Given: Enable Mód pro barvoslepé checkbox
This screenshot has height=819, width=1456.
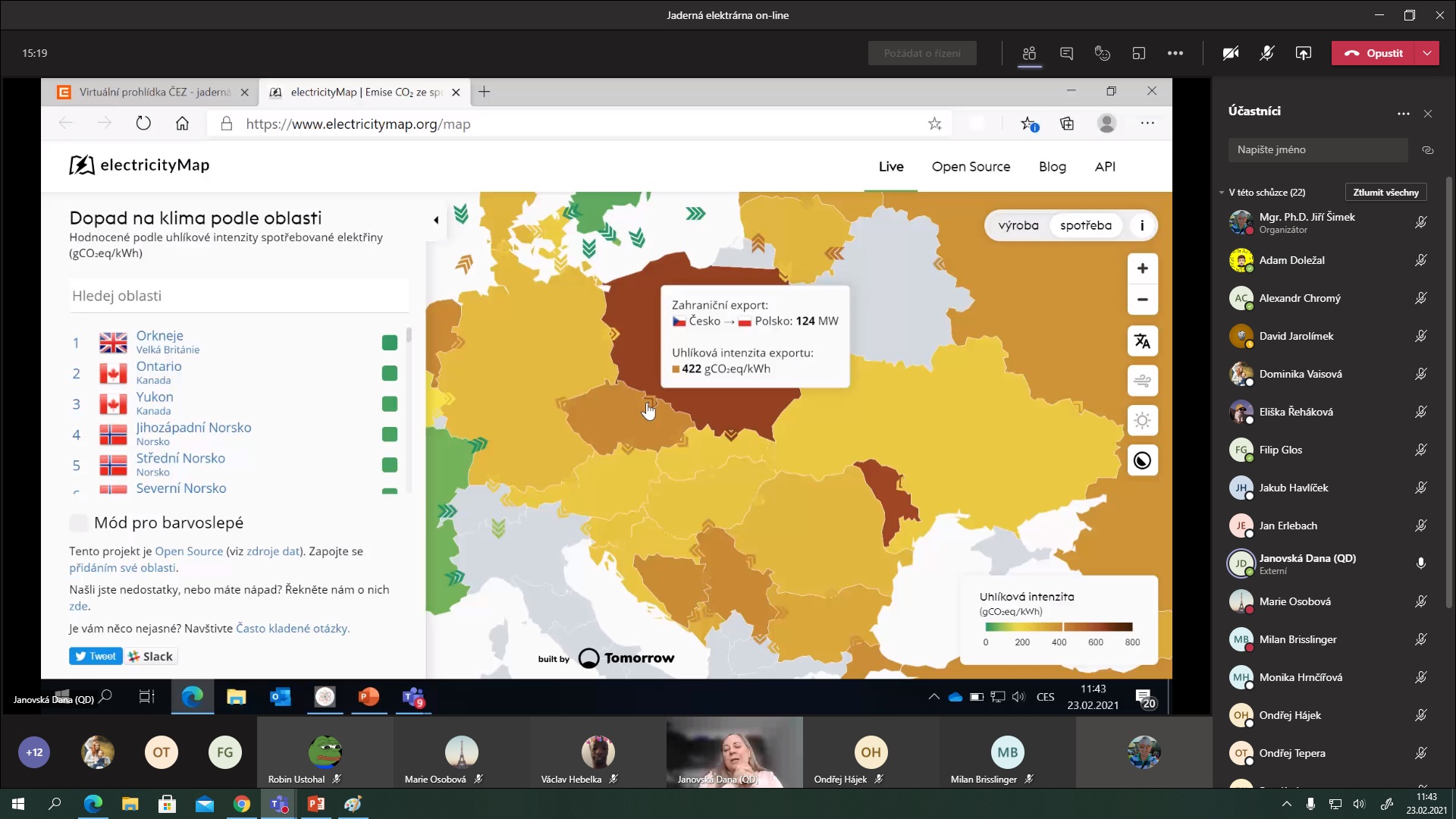Looking at the screenshot, I should point(78,522).
